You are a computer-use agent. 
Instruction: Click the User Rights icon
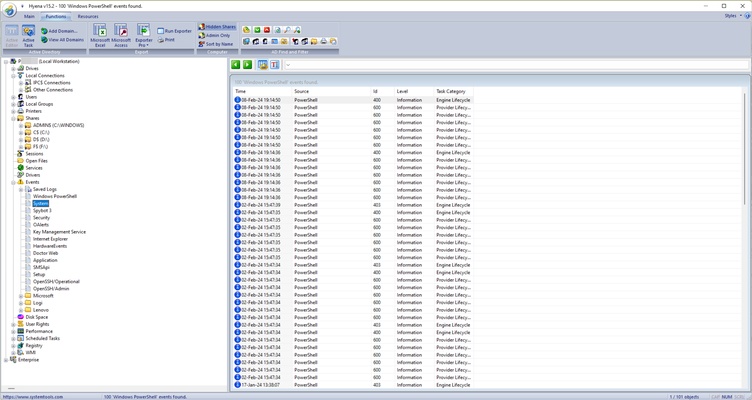(x=21, y=324)
